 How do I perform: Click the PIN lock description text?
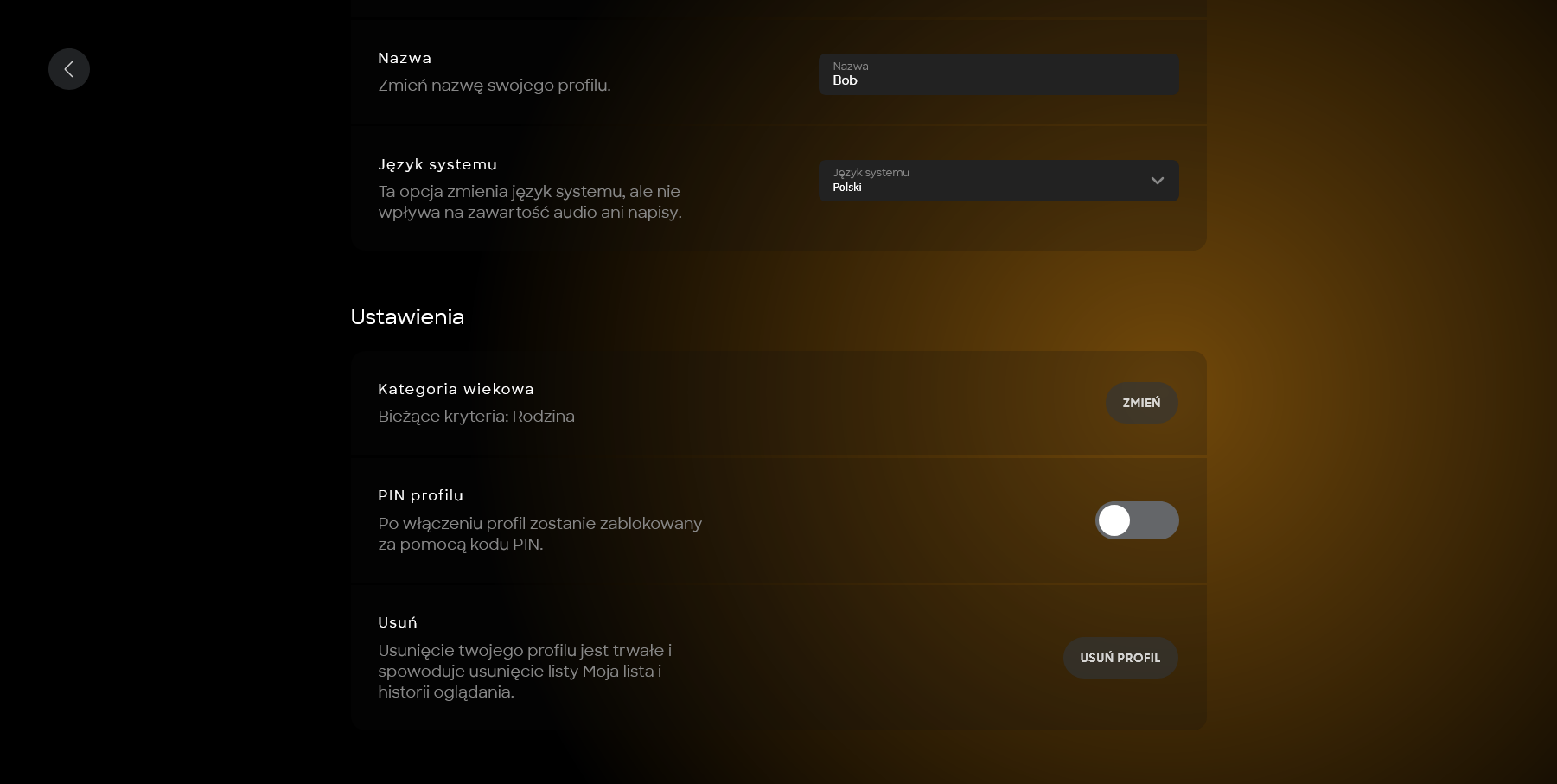pyautogui.click(x=539, y=534)
